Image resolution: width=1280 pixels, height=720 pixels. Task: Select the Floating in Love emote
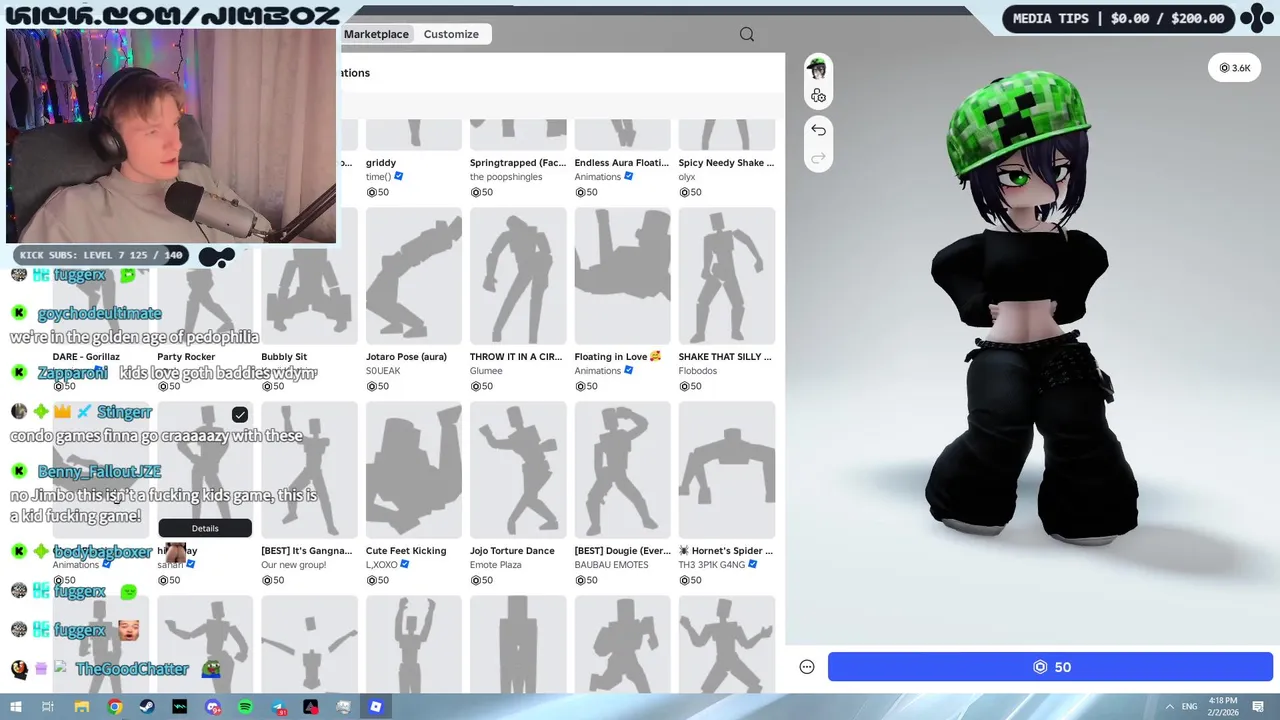(x=622, y=275)
